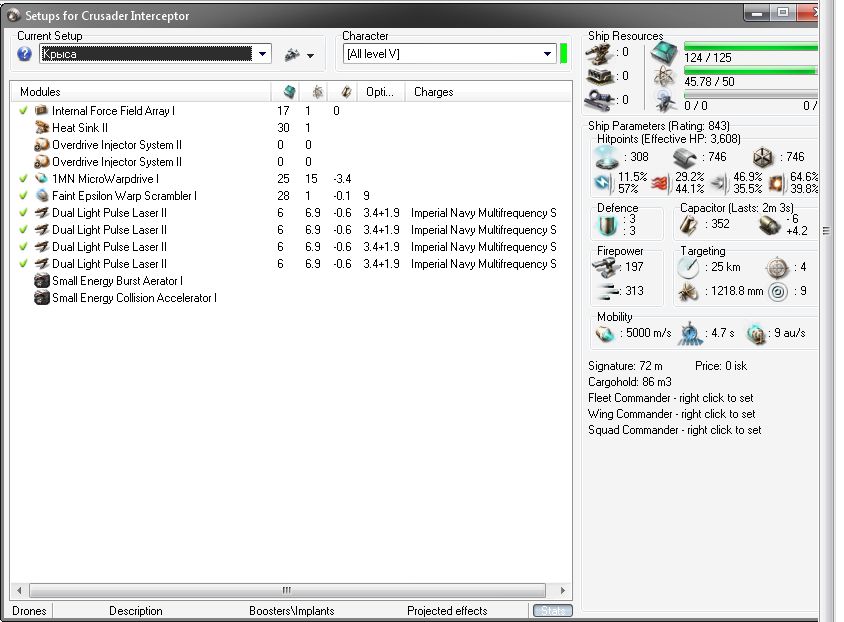Click the targeting range icon showing 25 km

click(x=688, y=267)
